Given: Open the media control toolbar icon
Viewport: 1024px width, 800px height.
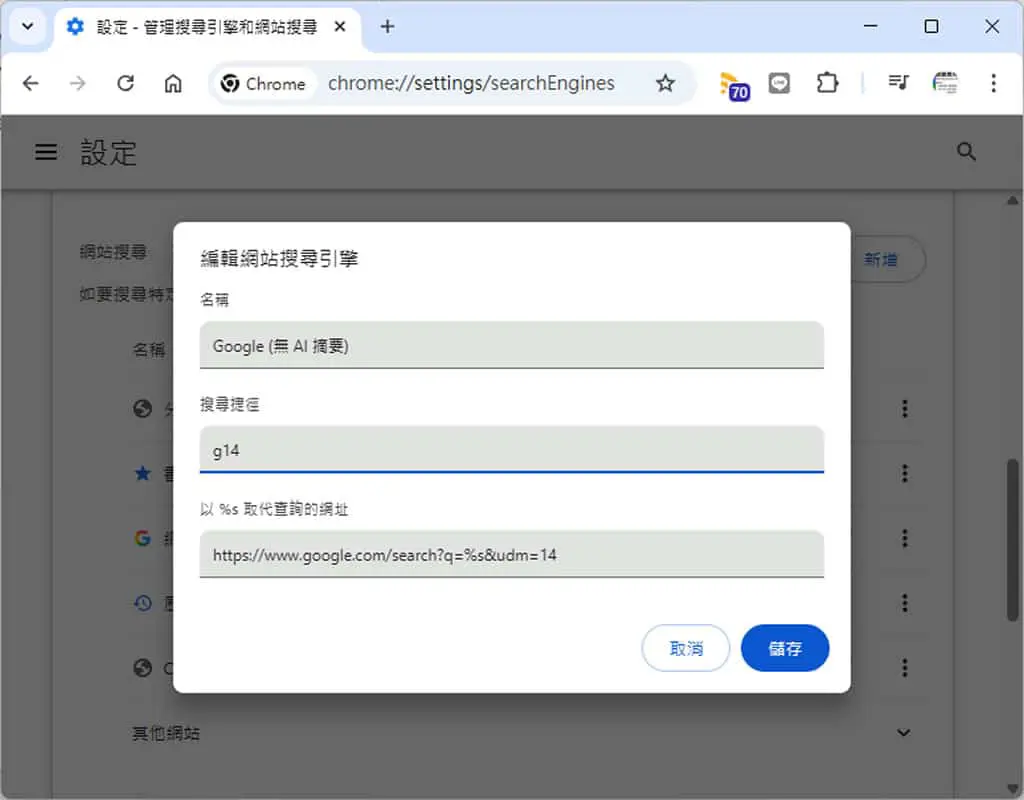Looking at the screenshot, I should click(x=898, y=83).
